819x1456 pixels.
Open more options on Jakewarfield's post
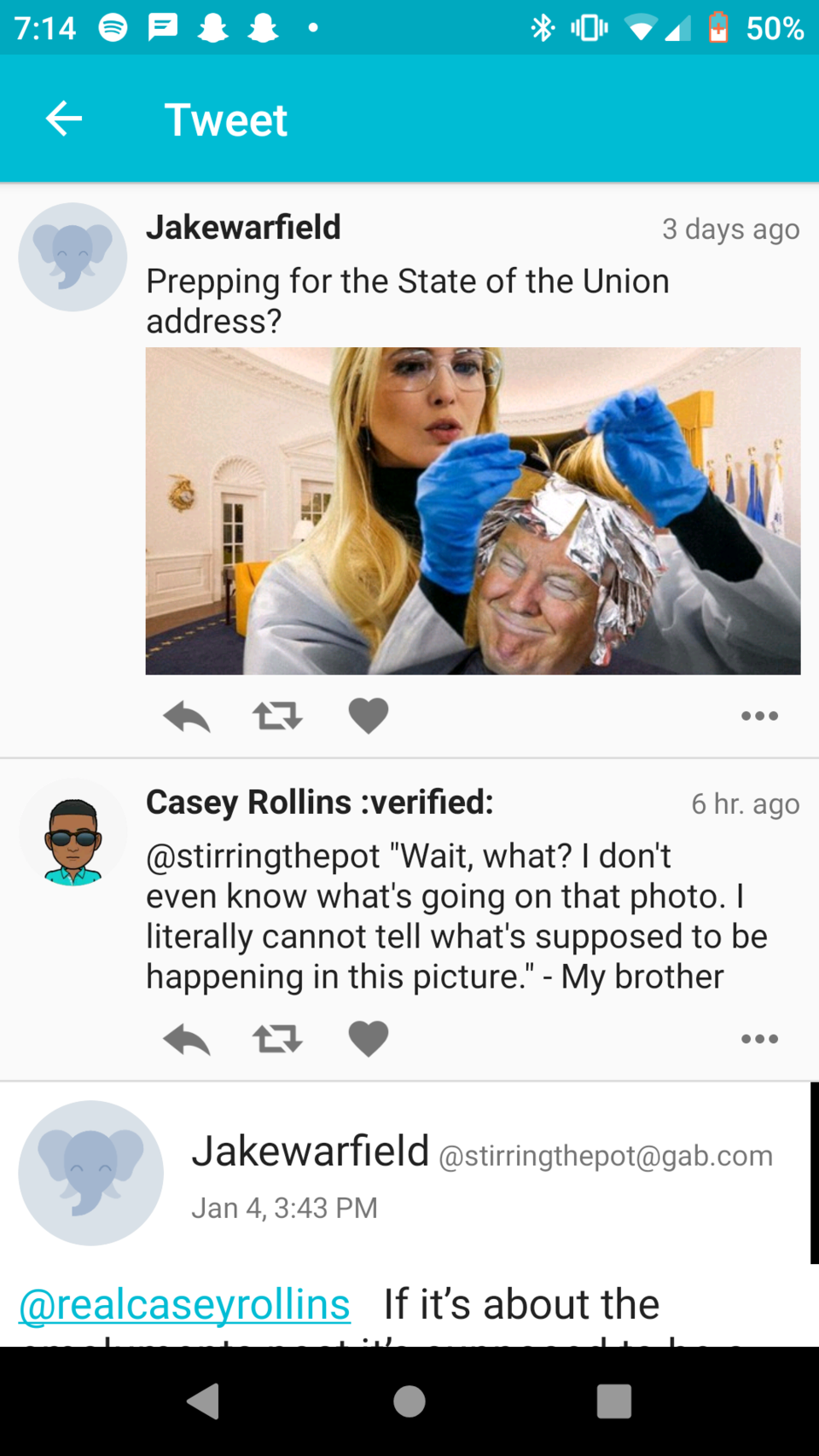click(x=759, y=716)
